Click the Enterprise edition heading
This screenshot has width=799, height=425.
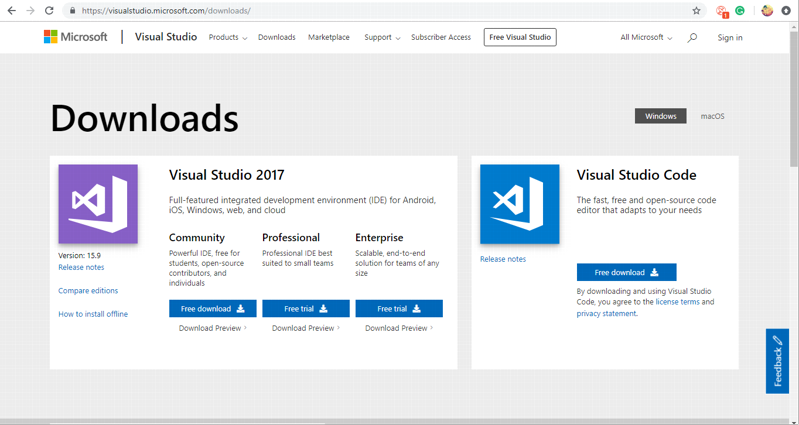pos(379,238)
